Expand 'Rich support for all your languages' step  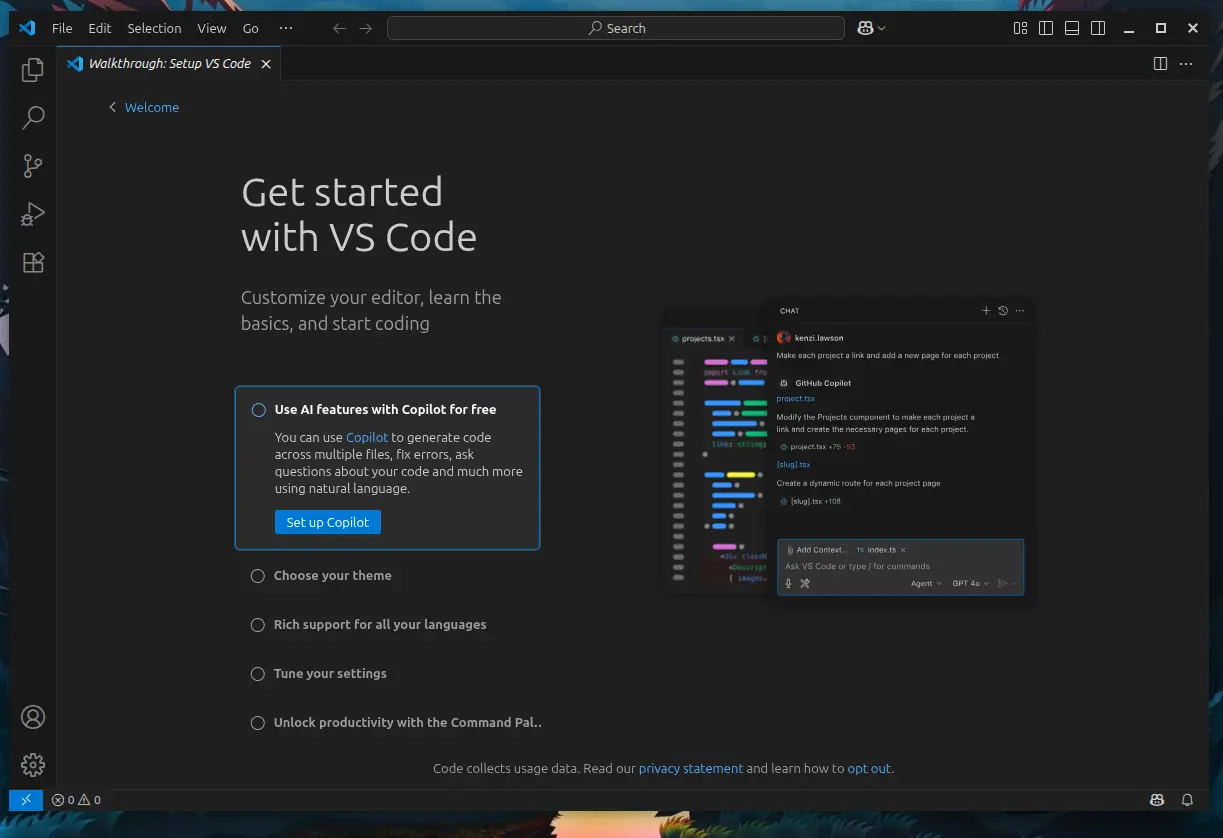point(380,625)
